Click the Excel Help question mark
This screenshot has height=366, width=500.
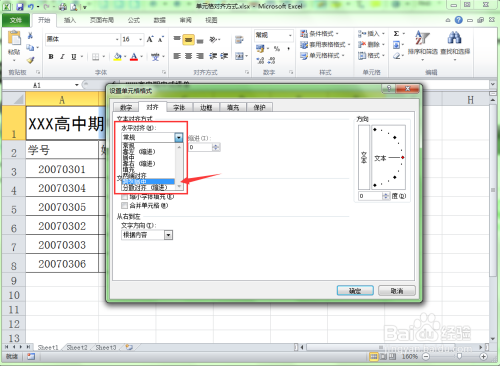tap(459, 20)
